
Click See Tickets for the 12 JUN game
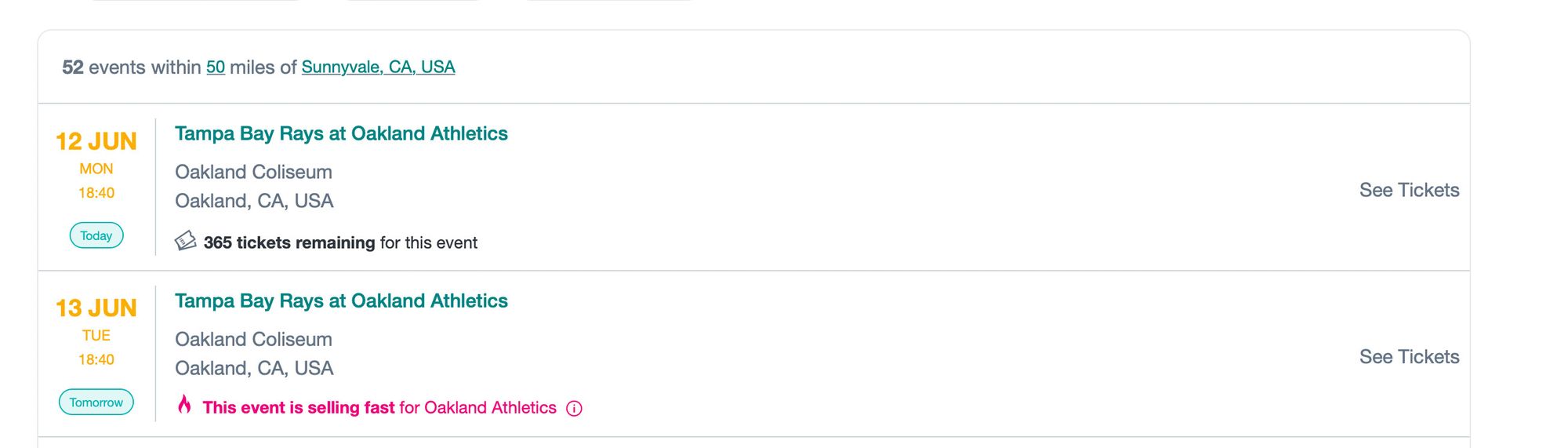[x=1409, y=190]
